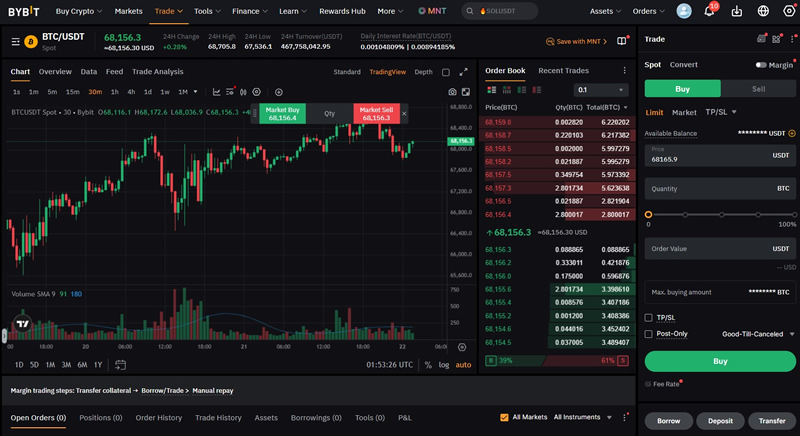Switch to the Overview tab
The width and height of the screenshot is (800, 436).
pos(55,71)
